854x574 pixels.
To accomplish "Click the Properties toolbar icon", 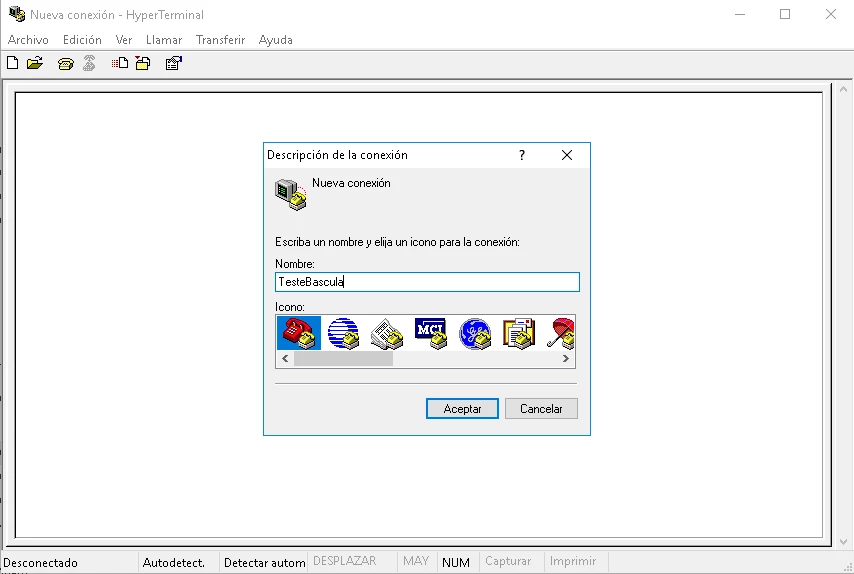I will click(x=174, y=63).
